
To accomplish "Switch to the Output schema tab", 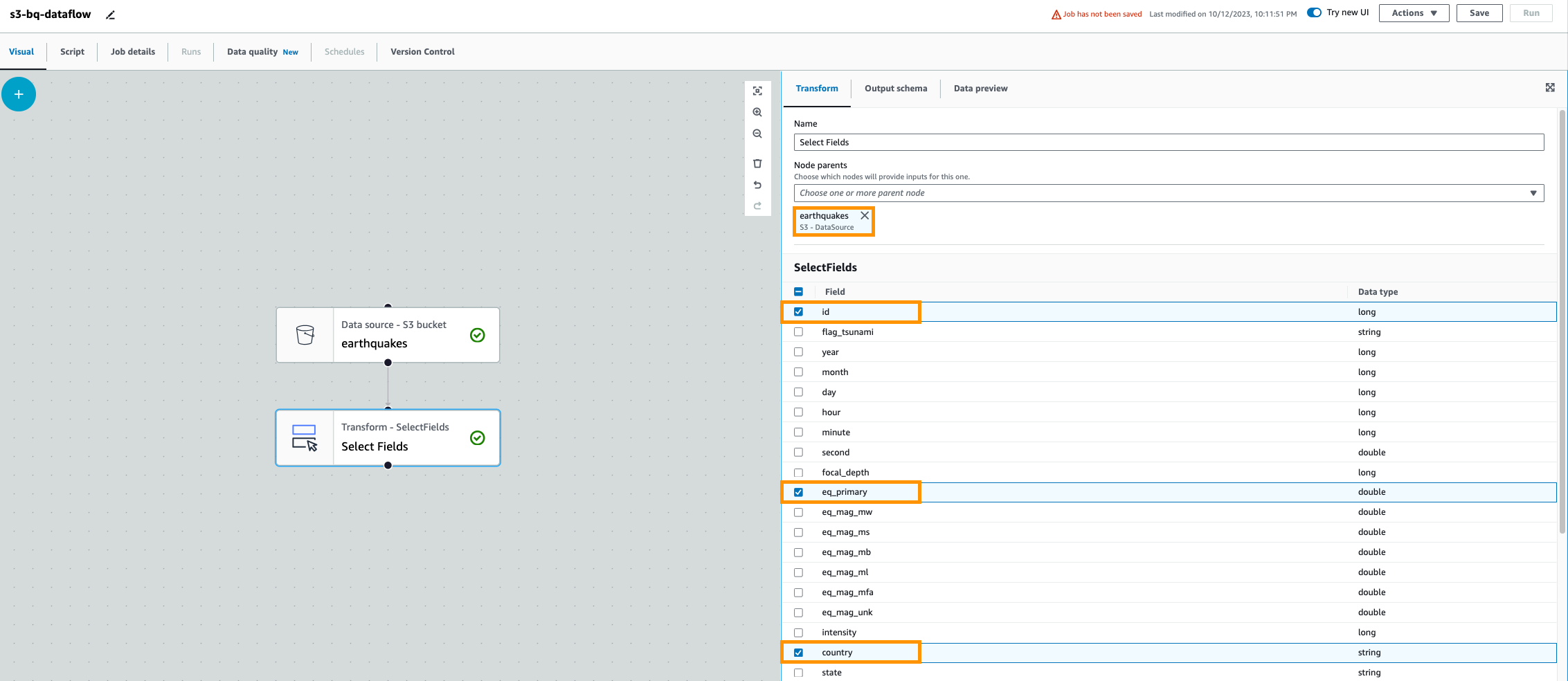I will [x=896, y=89].
